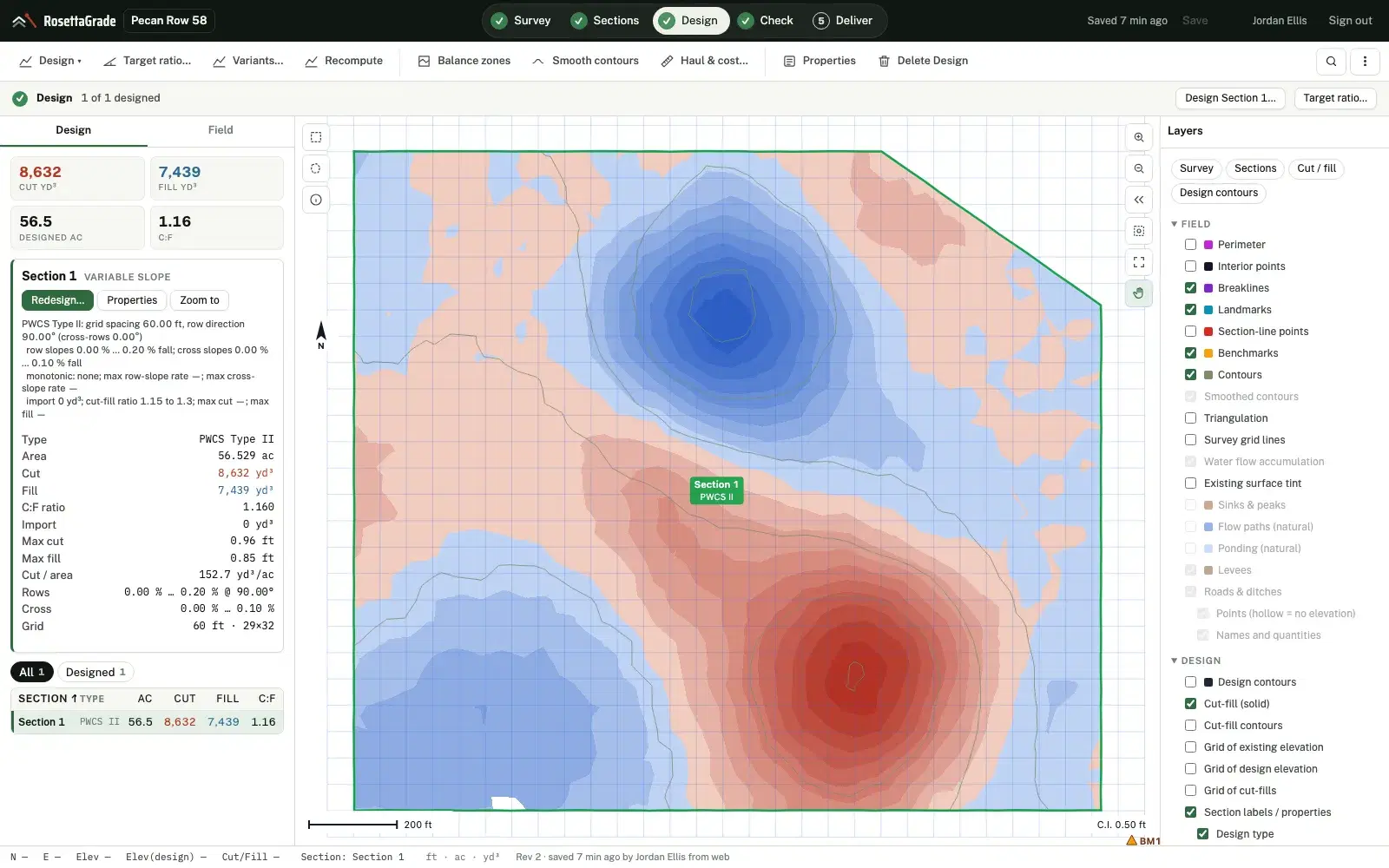Open Balance zones tool
Viewport: 1389px width, 868px height.
coord(464,61)
